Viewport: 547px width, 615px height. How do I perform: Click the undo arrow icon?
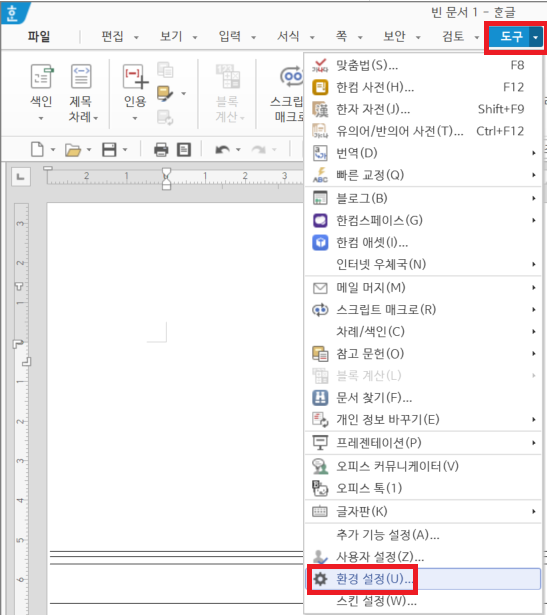(x=222, y=150)
